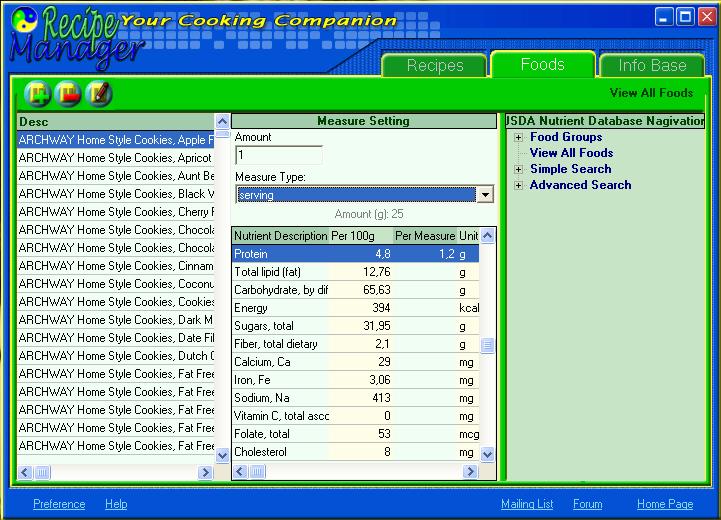This screenshot has height=520, width=721.
Task: Click Desc list scroll down arrow
Action: (223, 455)
